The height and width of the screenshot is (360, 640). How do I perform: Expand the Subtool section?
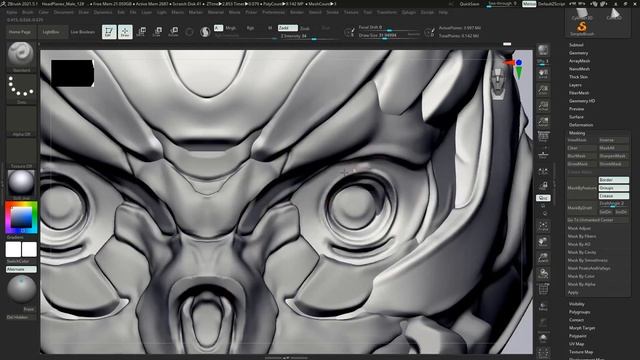click(x=576, y=45)
